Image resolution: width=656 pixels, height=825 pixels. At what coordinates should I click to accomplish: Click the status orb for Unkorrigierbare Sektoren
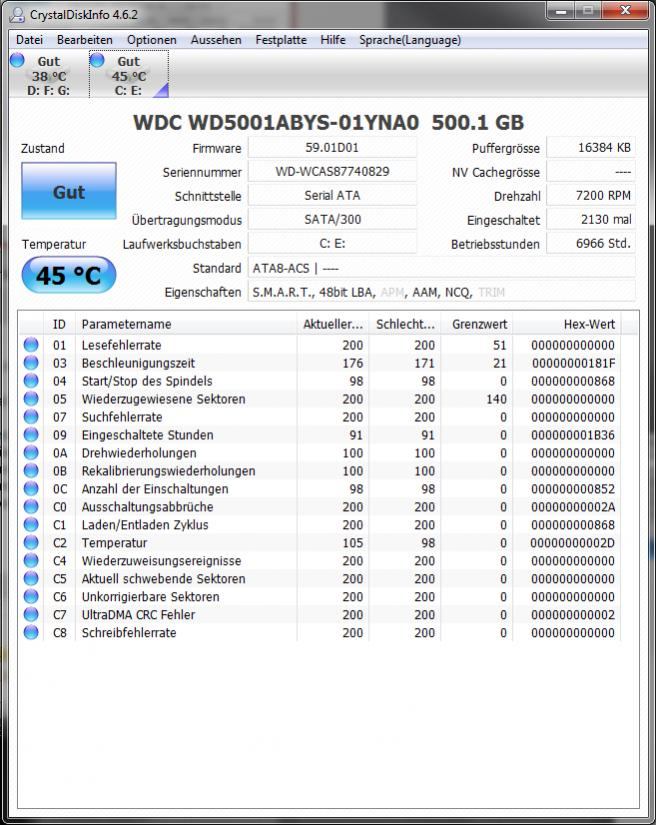coord(31,596)
